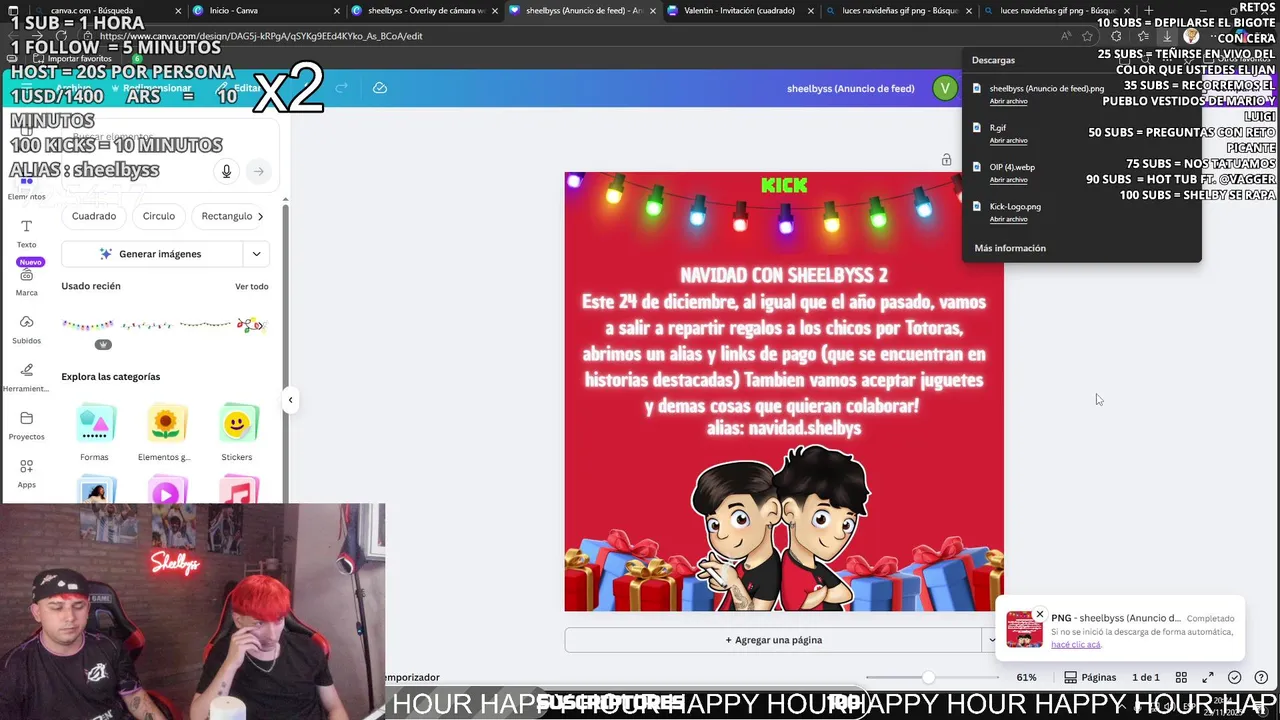Click the V user avatar in Canva
Screen dimensions: 1280x720
[x=944, y=88]
